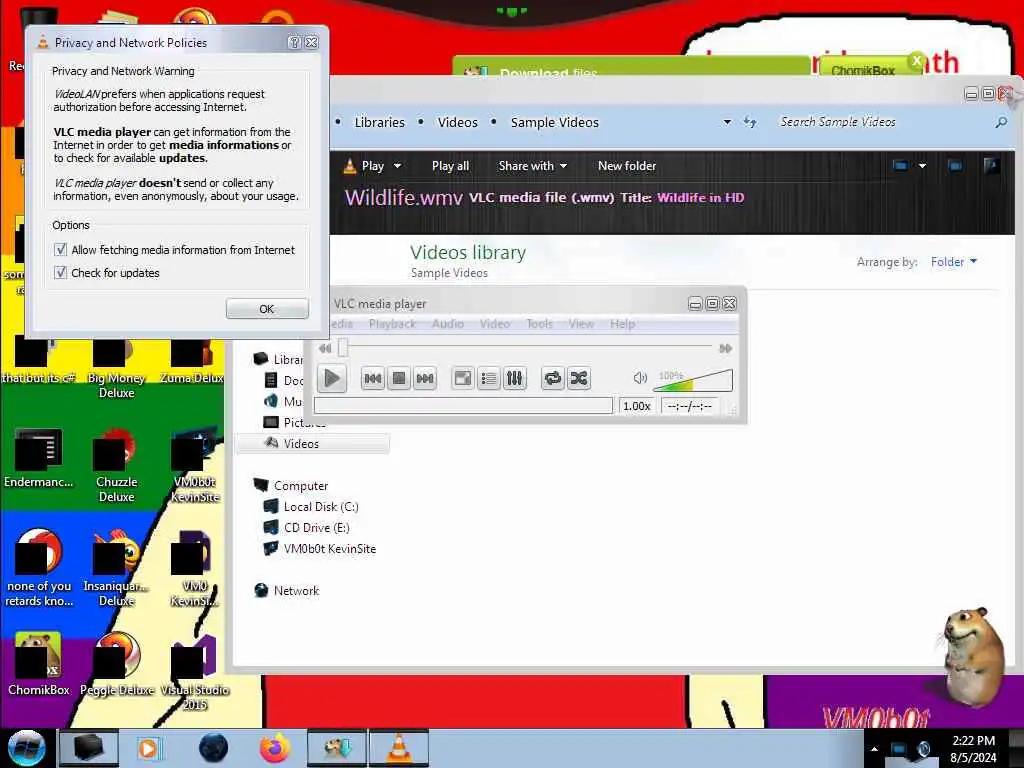Click the search magnifier icon
Image resolution: width=1024 pixels, height=768 pixels.
pos(1000,122)
